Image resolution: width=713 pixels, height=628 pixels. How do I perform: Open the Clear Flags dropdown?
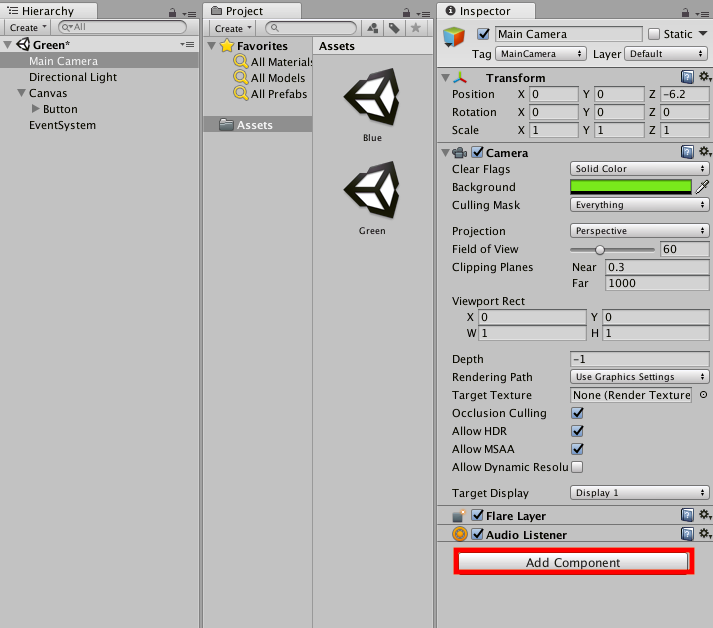coord(639,169)
